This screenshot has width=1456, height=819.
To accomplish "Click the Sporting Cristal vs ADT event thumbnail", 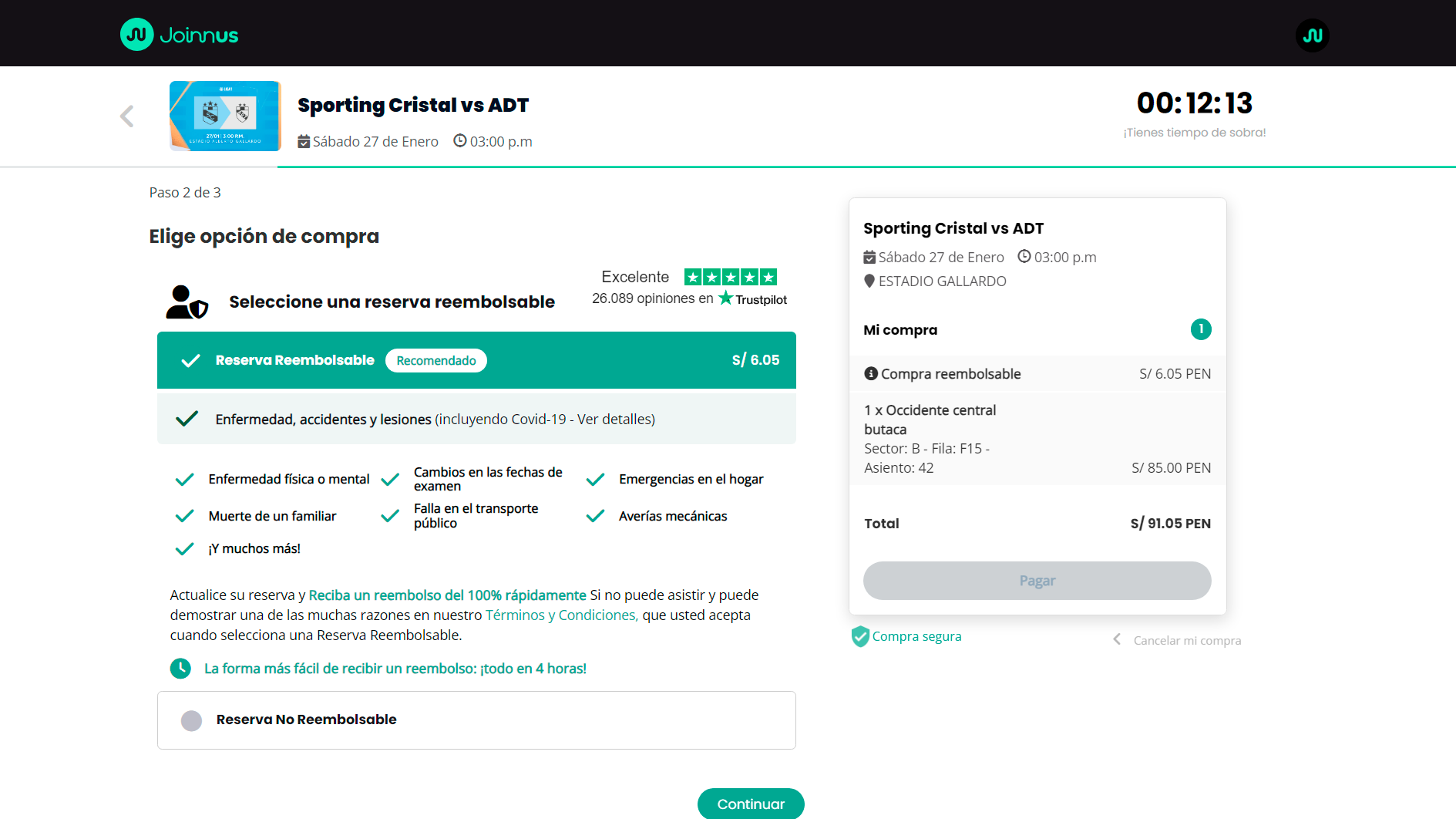I will tap(225, 116).
